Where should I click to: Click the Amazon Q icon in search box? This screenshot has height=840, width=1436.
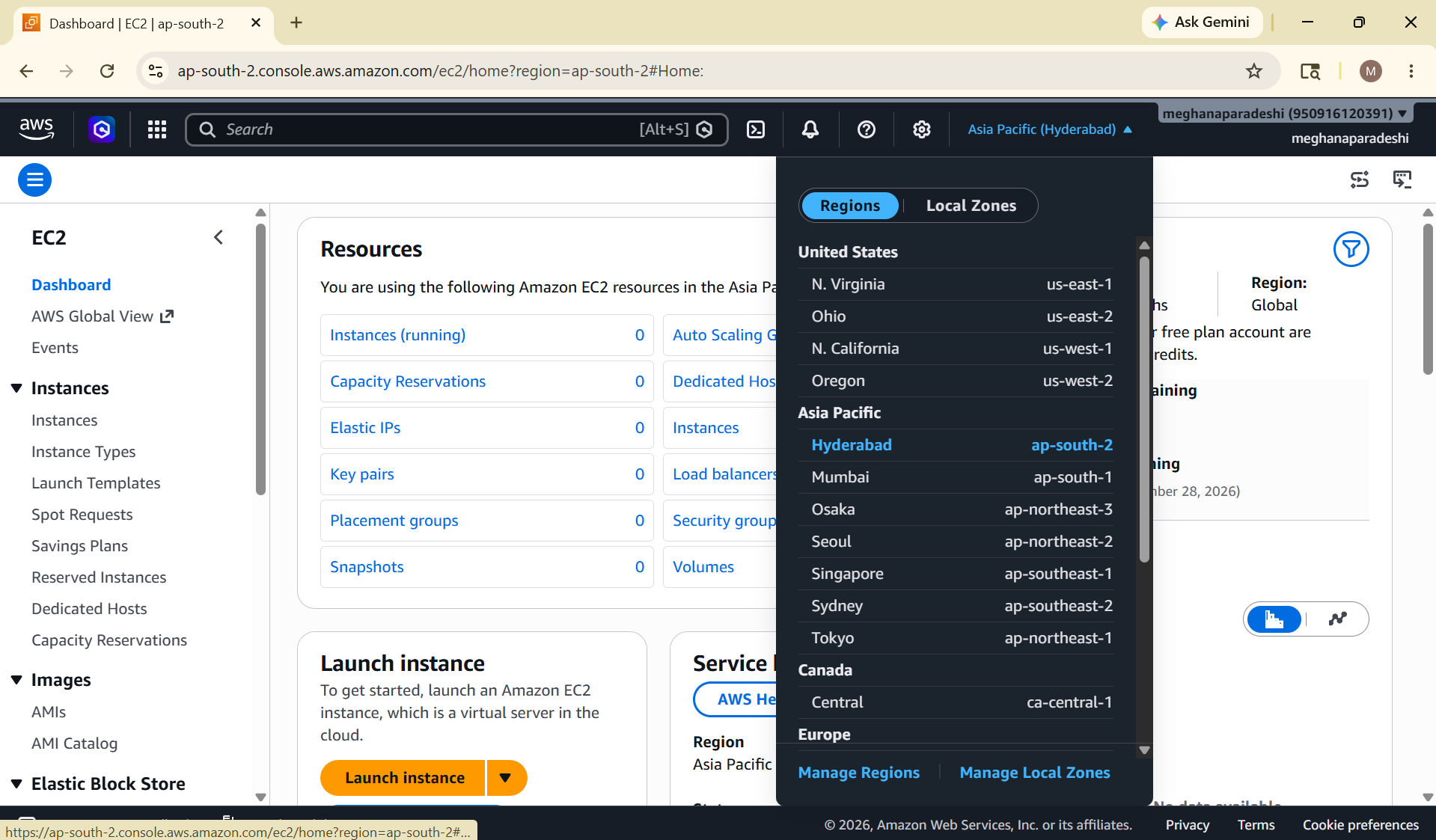click(704, 129)
